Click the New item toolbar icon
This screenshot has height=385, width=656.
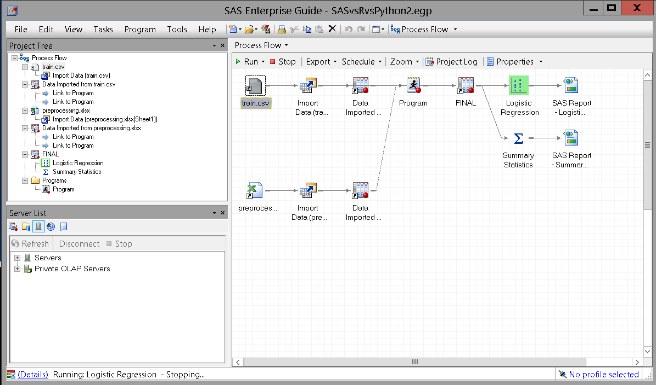233,29
